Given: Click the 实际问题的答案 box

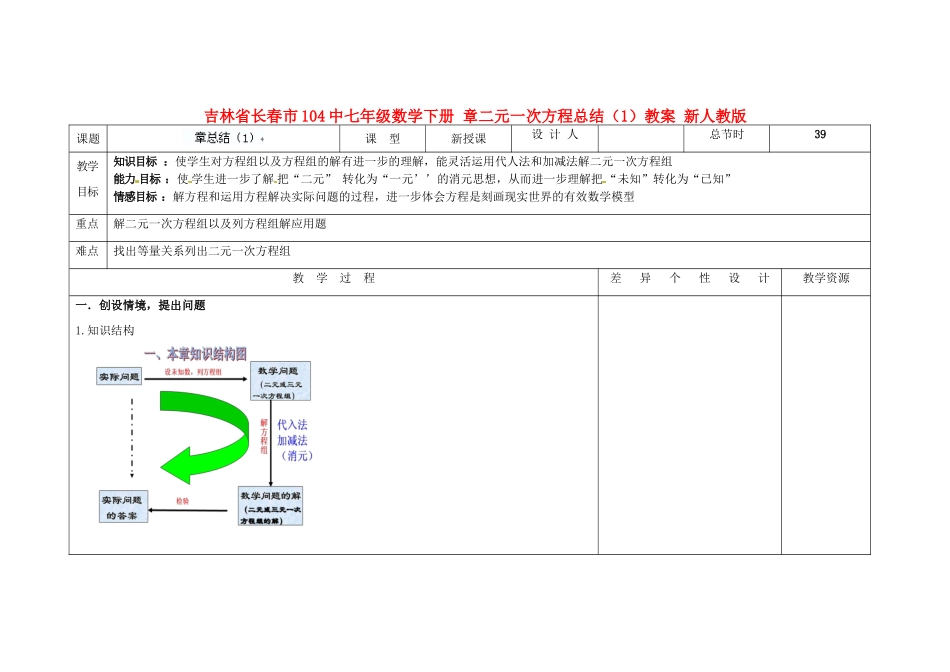Looking at the screenshot, I should pos(124,507).
